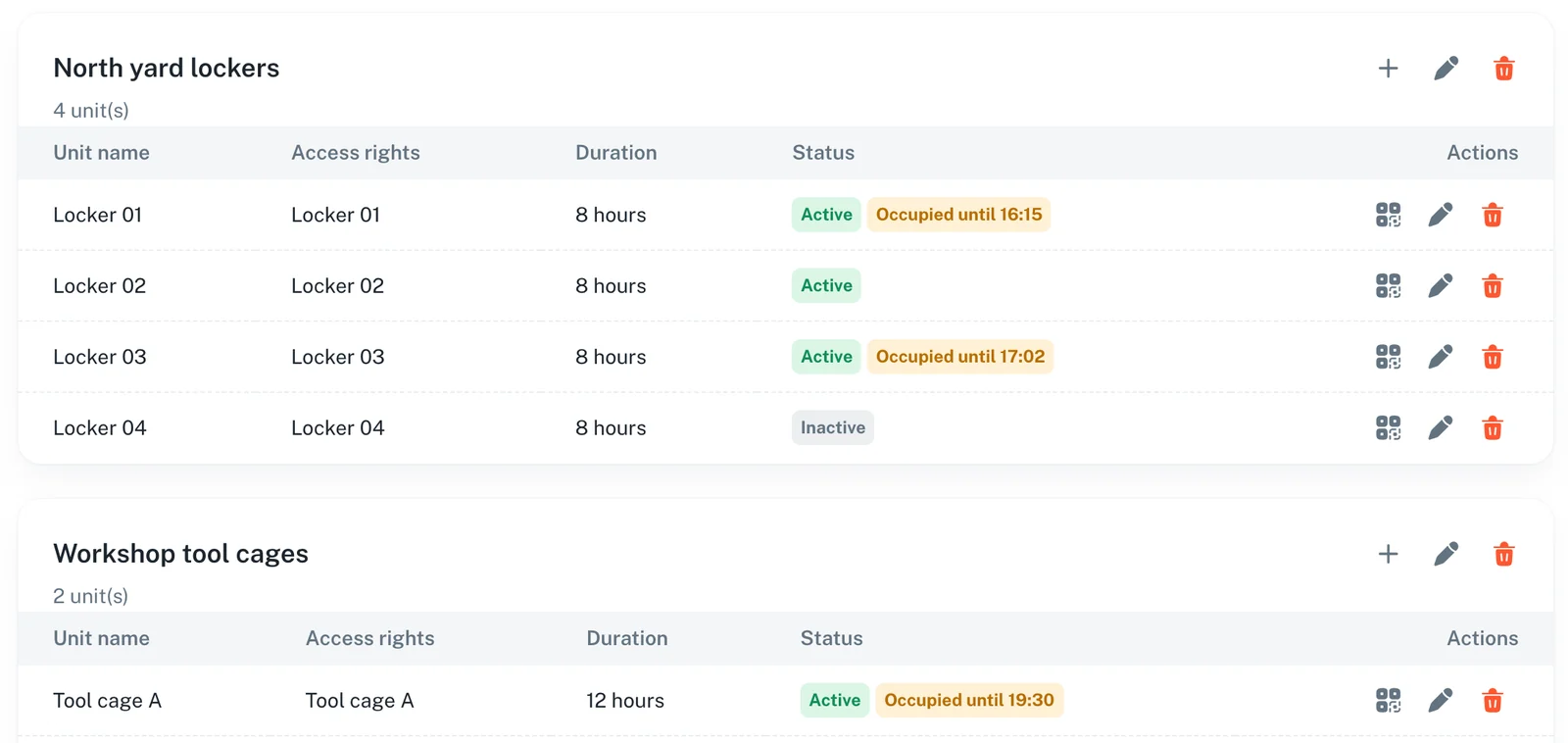This screenshot has width=1568, height=743.
Task: Delete Locker 01 unit
Action: (1492, 215)
